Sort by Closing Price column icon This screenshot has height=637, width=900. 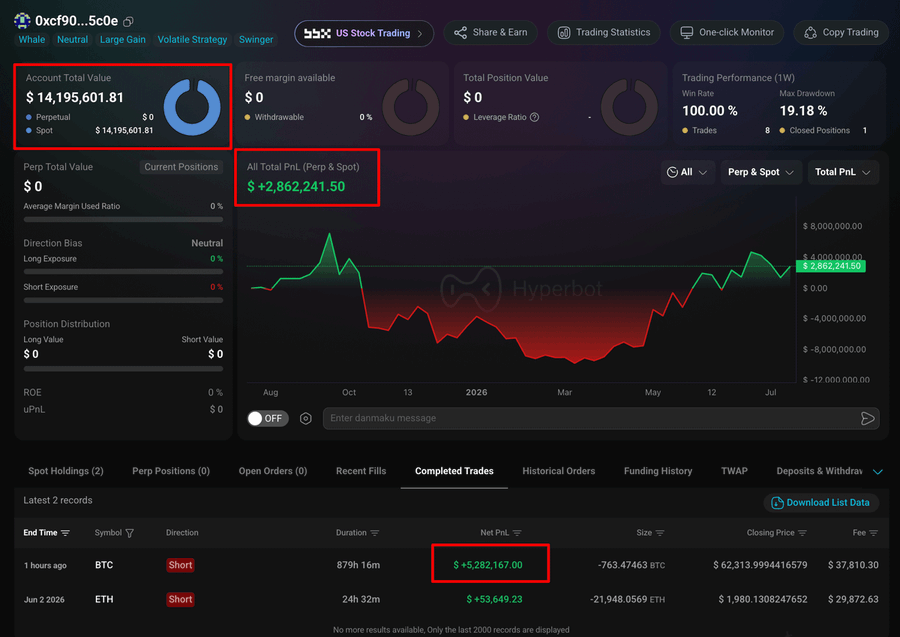click(x=802, y=533)
